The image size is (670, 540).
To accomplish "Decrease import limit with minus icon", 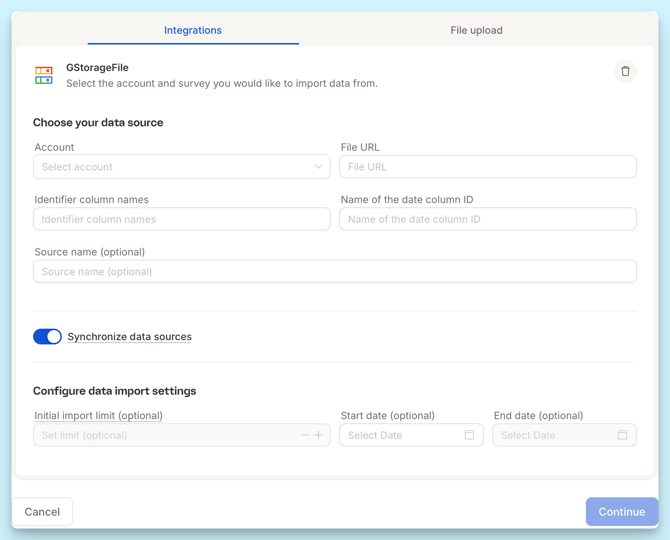I will pyautogui.click(x=305, y=435).
